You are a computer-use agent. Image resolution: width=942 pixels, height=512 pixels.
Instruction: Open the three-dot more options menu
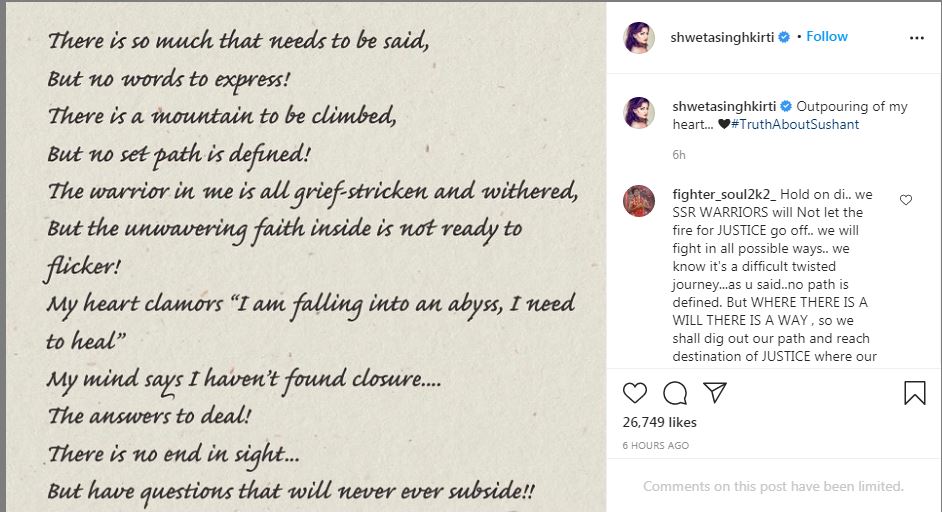pos(917,38)
